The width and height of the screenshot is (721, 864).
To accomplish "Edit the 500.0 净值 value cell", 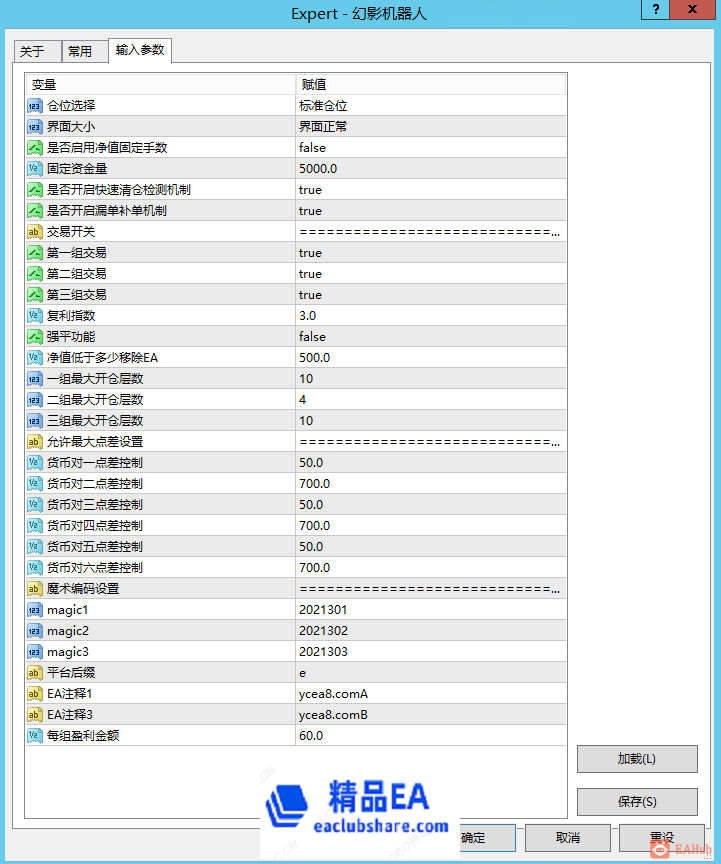I will pos(431,357).
